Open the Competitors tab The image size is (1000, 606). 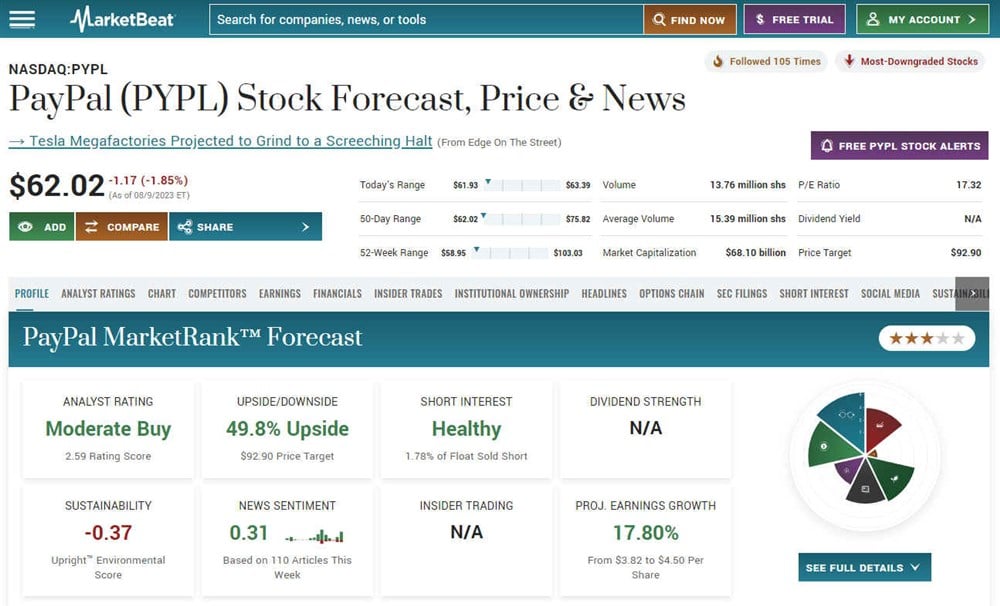217,293
